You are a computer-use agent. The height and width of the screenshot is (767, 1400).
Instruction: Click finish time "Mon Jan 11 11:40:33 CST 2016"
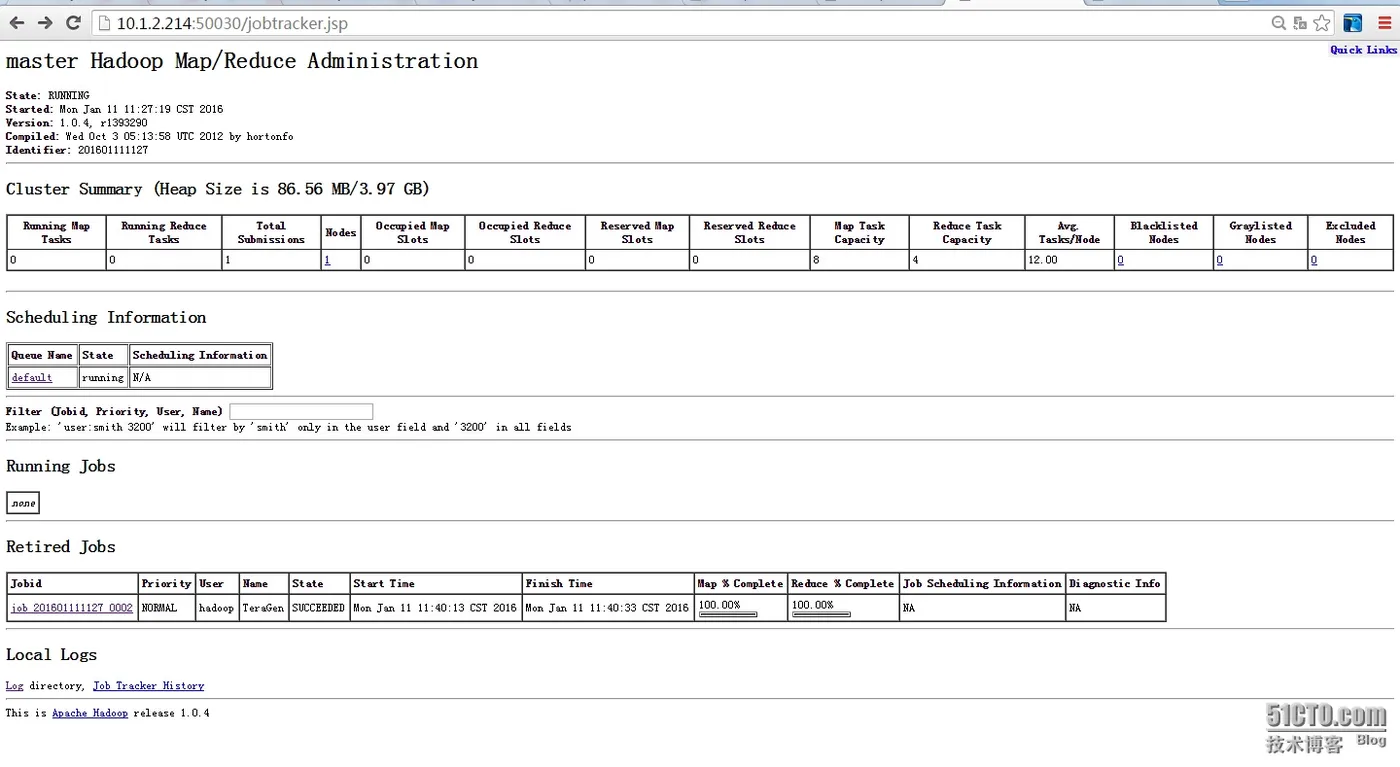point(607,608)
